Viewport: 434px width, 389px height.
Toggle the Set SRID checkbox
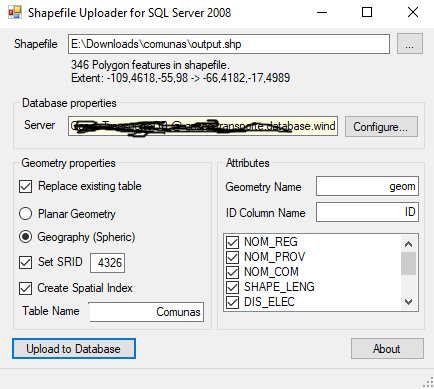[x=26, y=262]
